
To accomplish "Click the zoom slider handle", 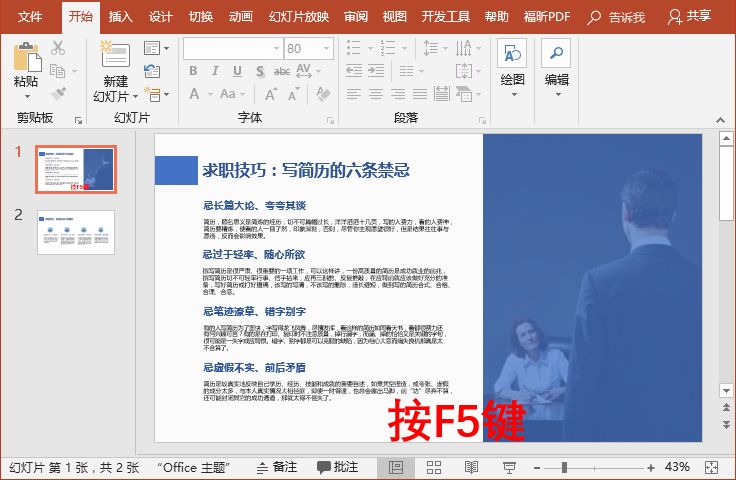I will 564,467.
